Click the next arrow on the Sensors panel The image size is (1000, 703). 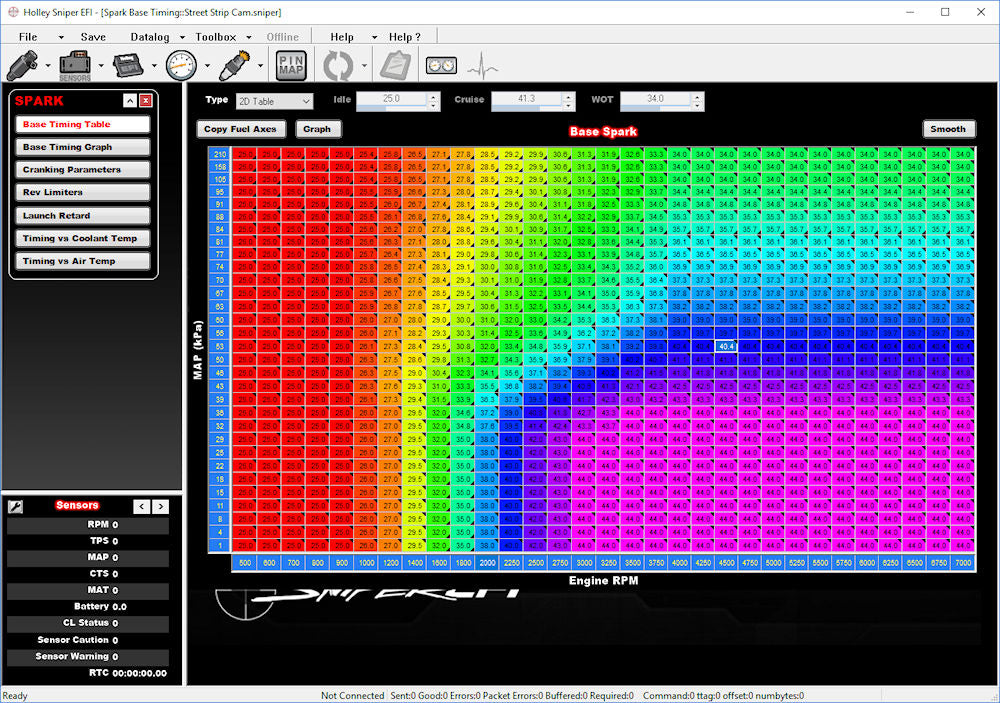(161, 506)
